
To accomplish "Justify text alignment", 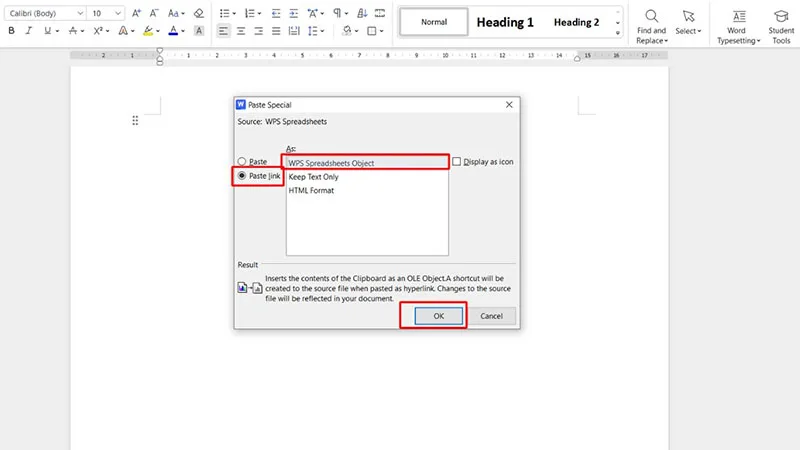I will (276, 31).
